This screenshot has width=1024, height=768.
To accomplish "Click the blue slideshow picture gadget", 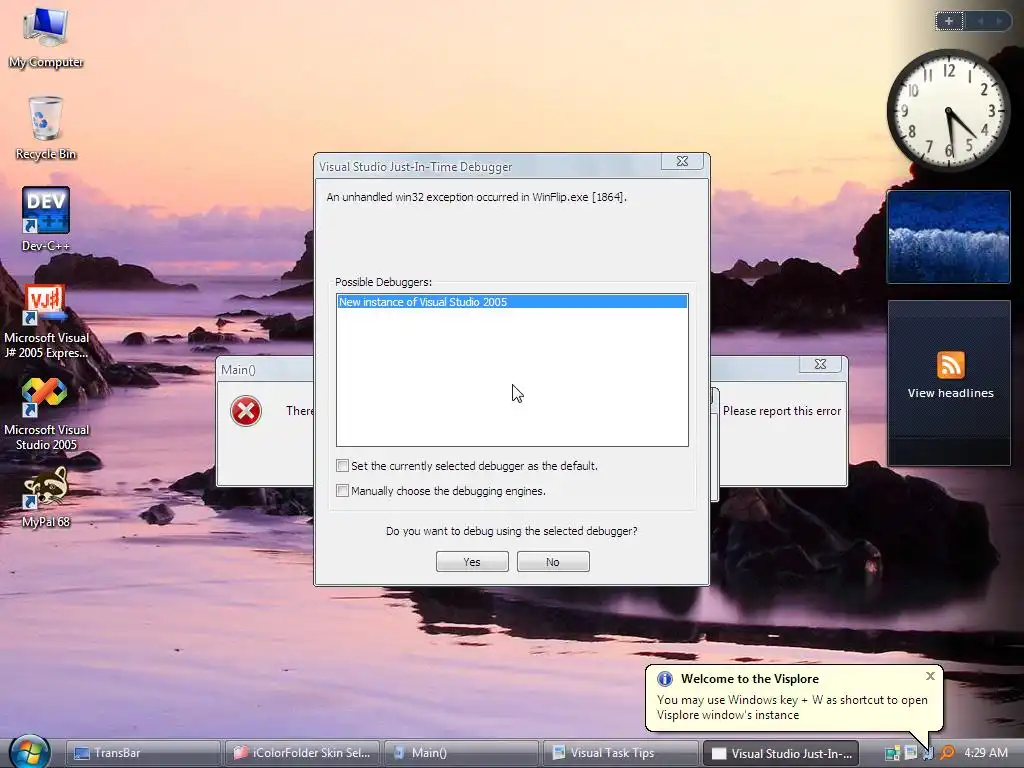I will tap(949, 236).
